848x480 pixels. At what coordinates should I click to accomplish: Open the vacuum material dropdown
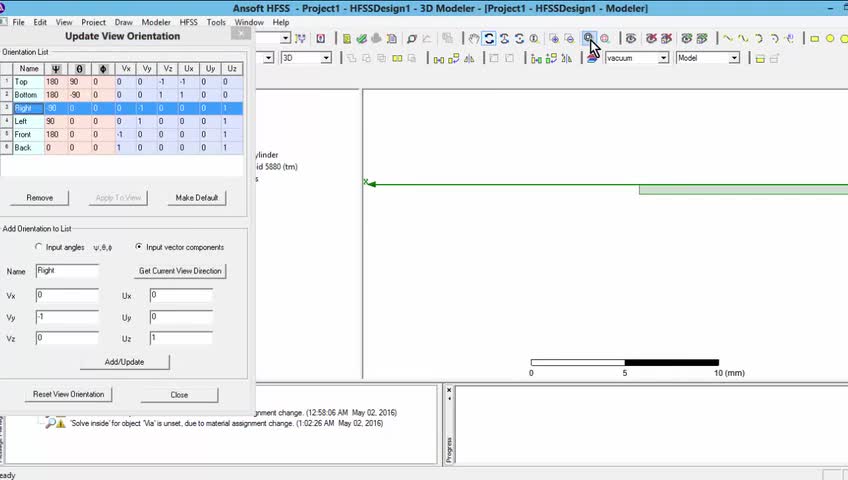click(x=663, y=58)
